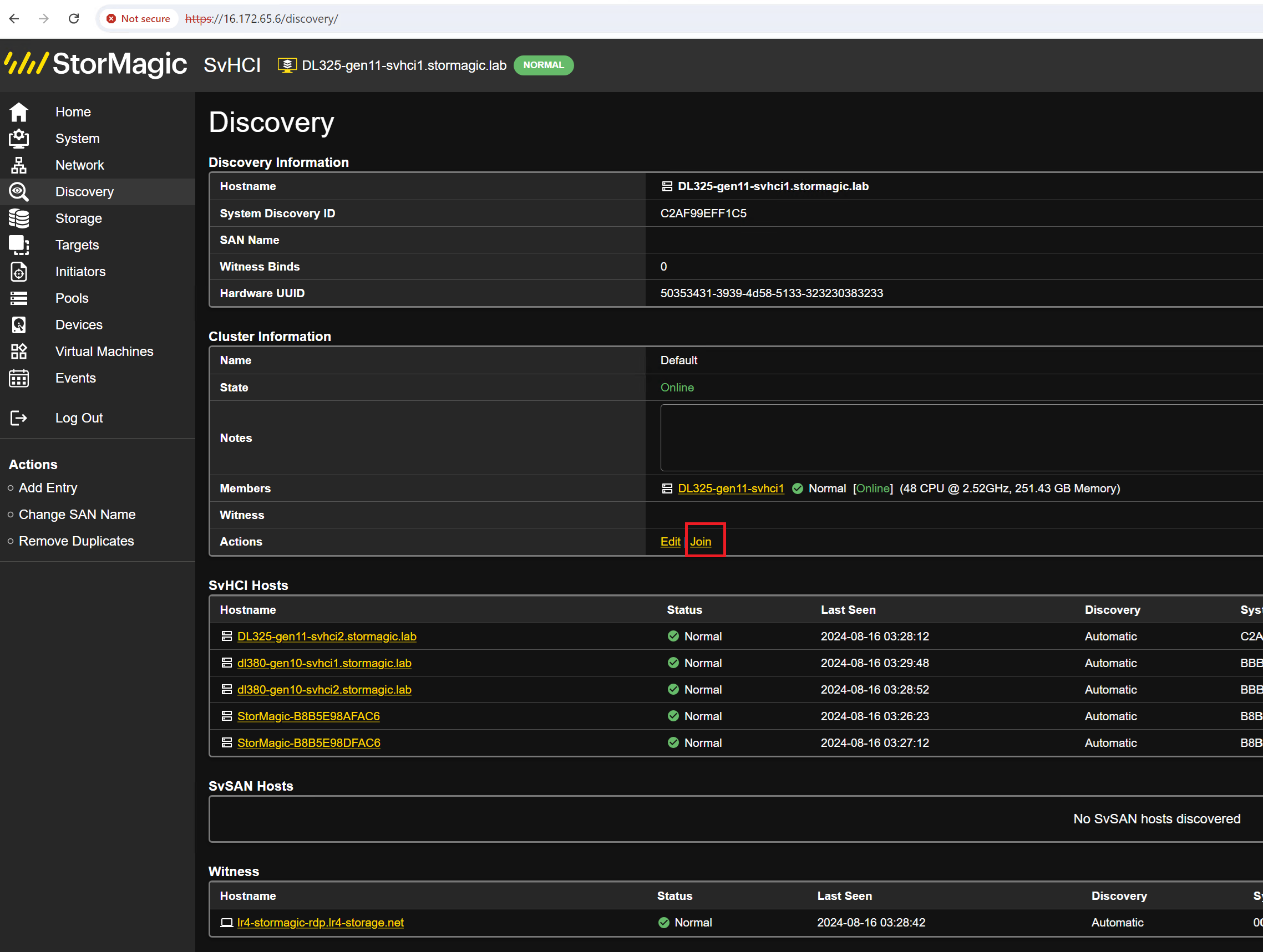Click green check next to member Normal status
1263x952 pixels.
click(798, 488)
